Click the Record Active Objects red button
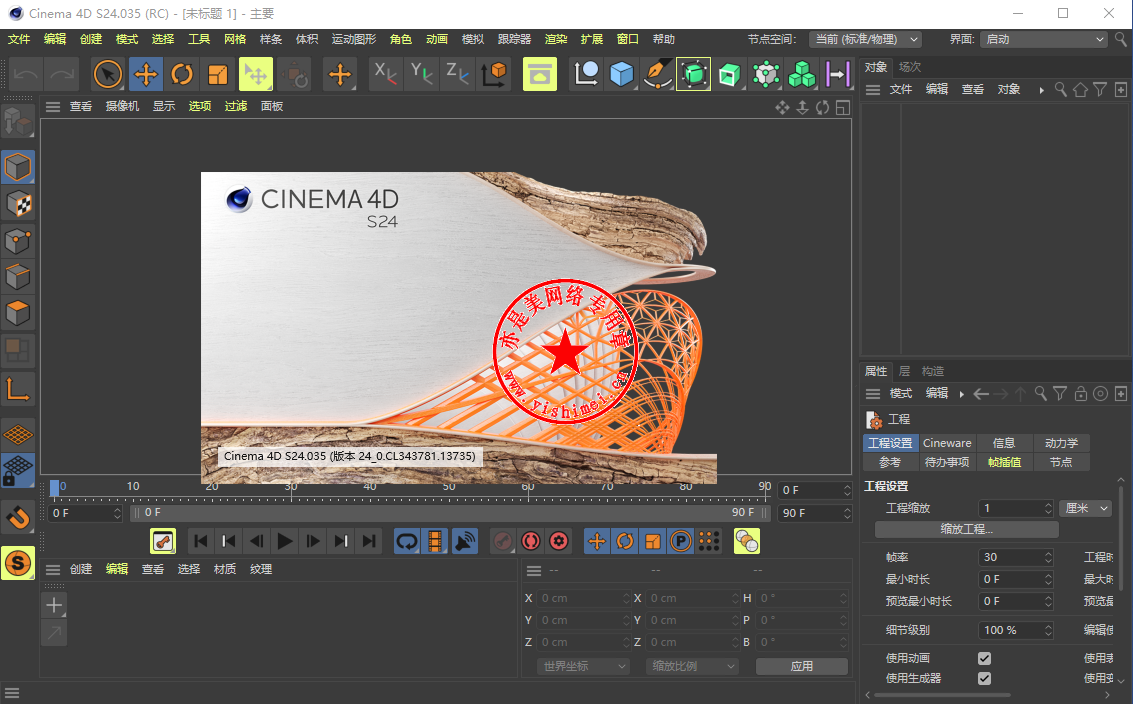The image size is (1133, 704). point(503,541)
